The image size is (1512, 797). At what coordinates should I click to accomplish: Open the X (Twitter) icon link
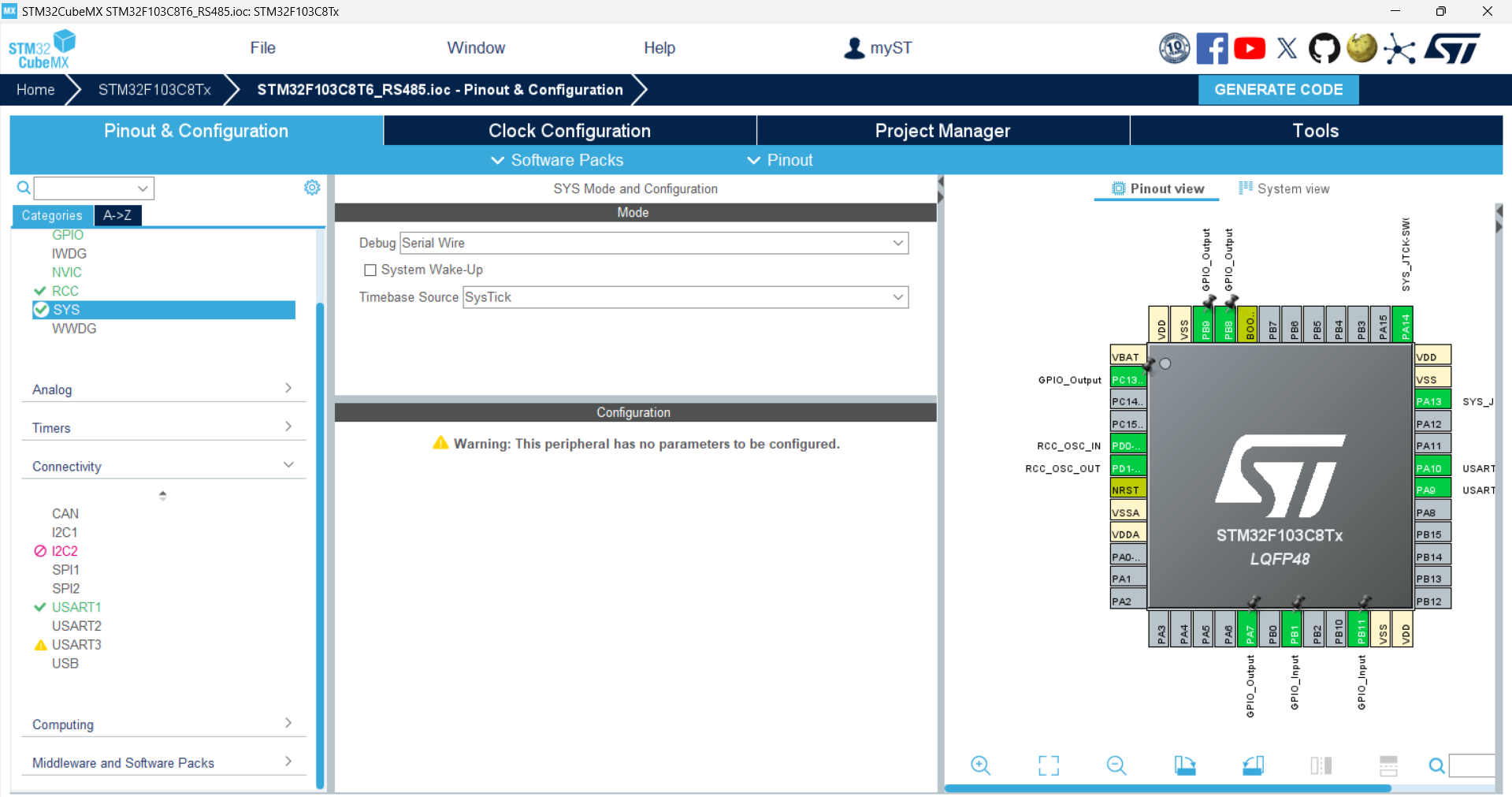(x=1287, y=48)
